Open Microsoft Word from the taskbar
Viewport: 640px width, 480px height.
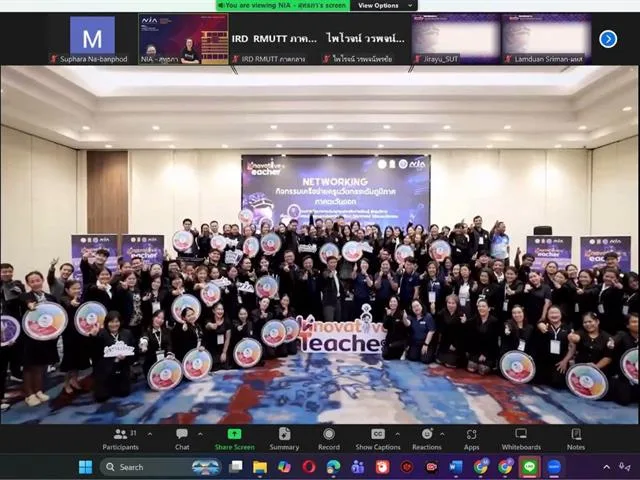pos(456,467)
